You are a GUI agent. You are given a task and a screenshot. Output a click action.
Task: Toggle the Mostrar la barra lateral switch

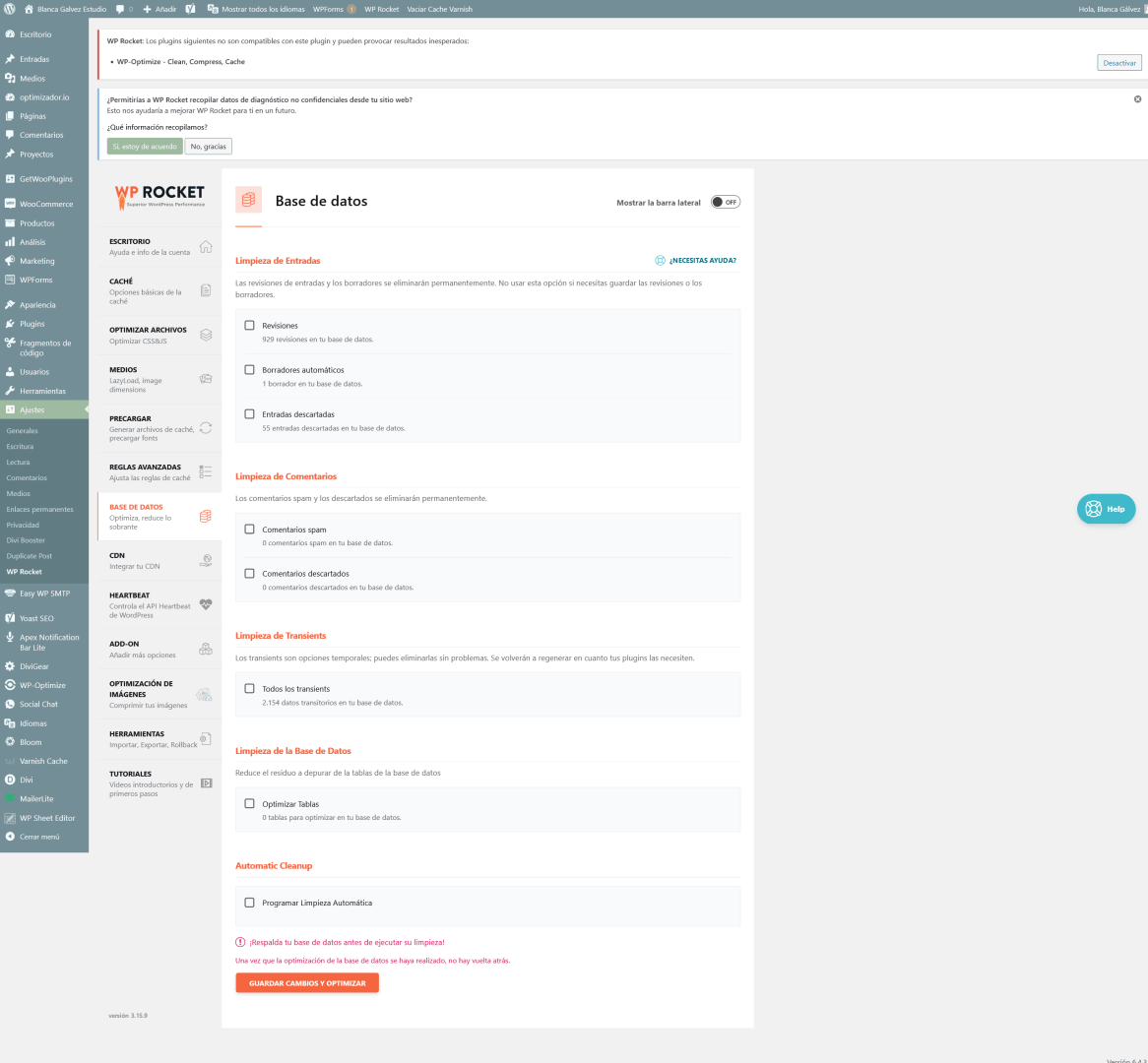coord(726,202)
